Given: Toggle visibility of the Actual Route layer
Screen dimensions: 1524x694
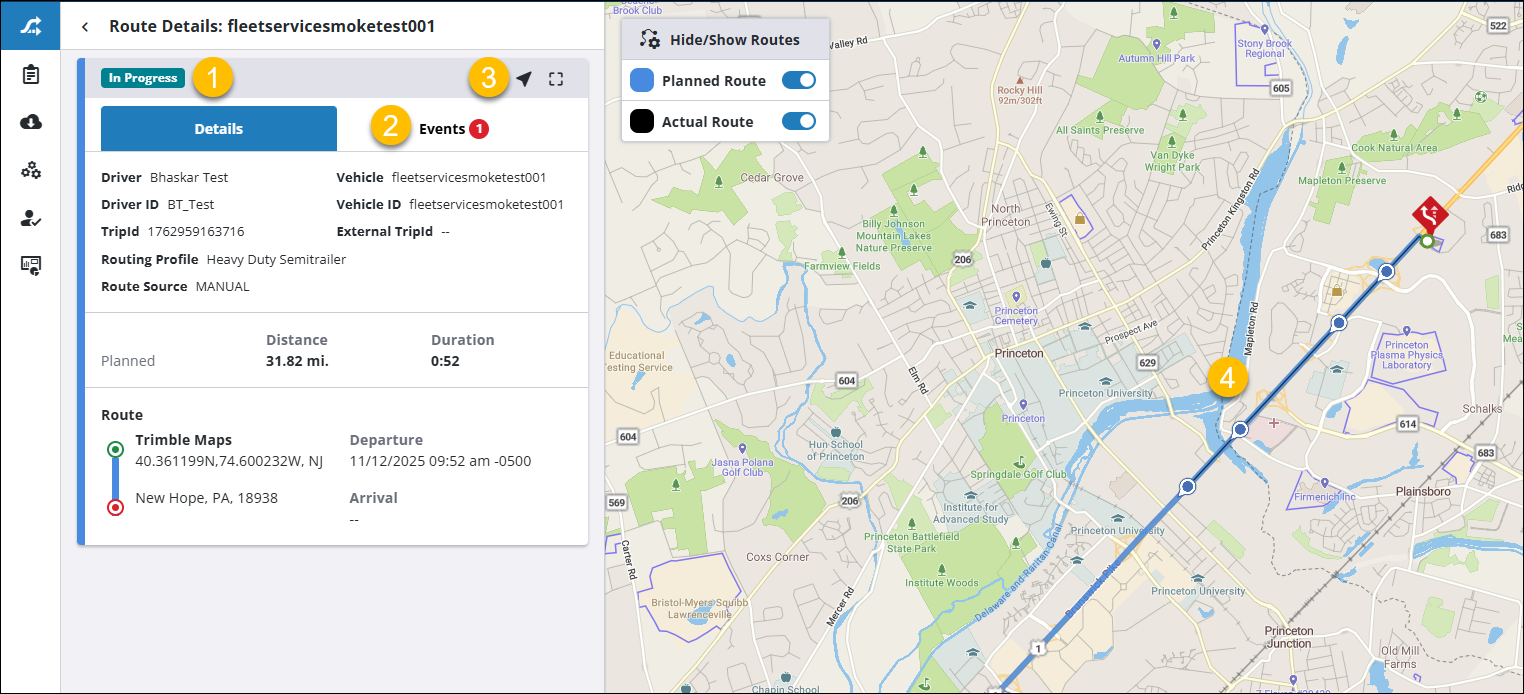Looking at the screenshot, I should click(799, 121).
